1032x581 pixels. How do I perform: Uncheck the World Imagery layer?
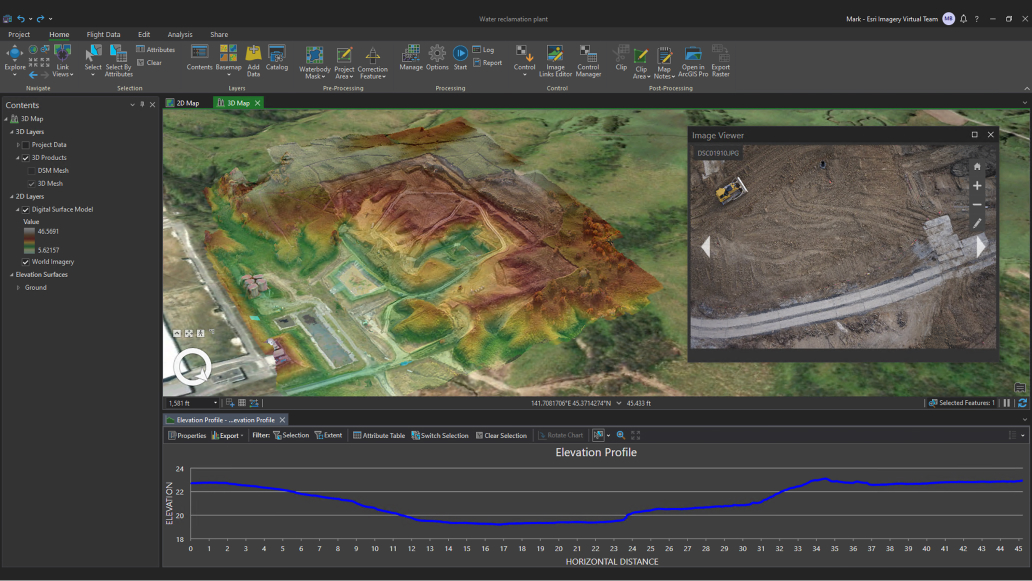point(26,262)
